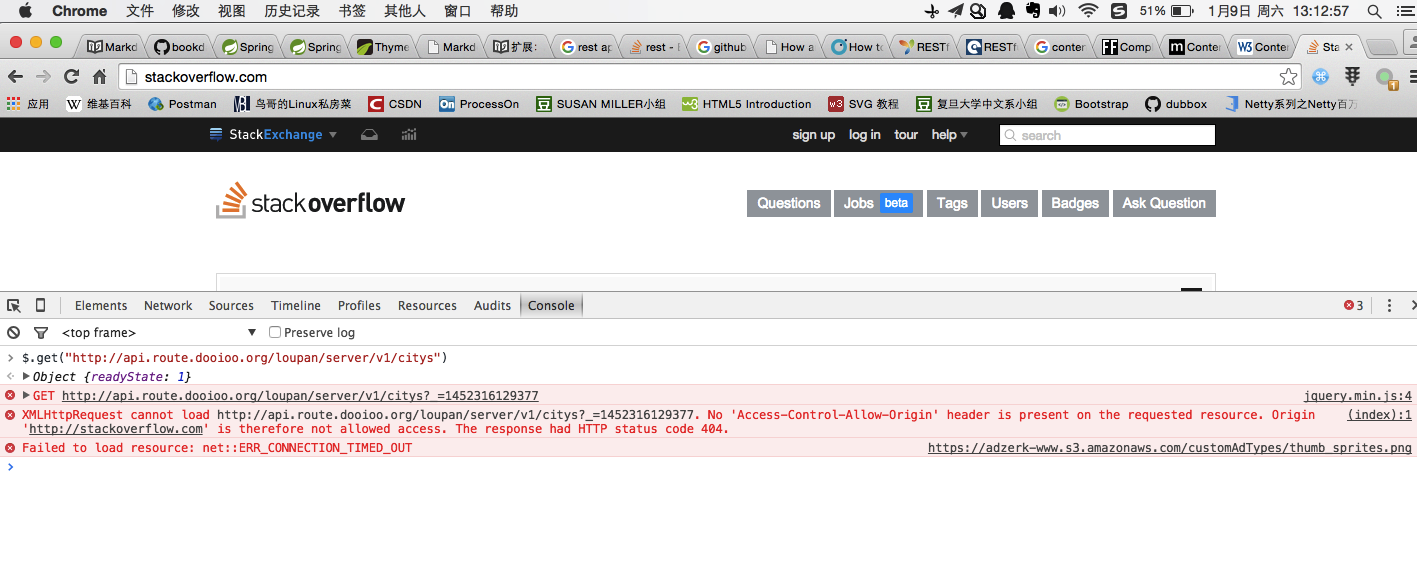Switch to the Audits tab

(492, 305)
